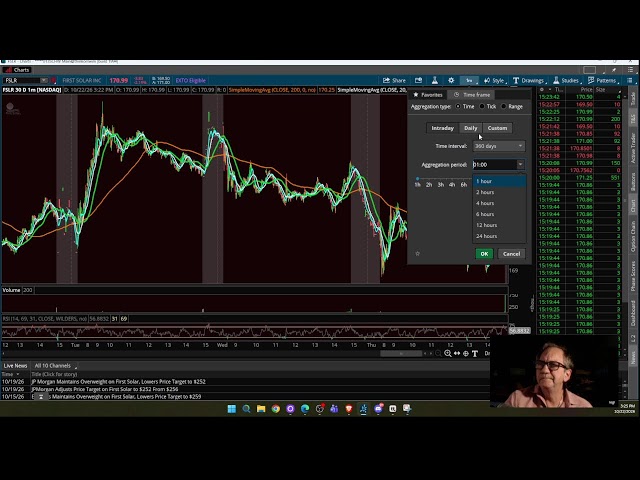Select 6 hours from the list
The width and height of the screenshot is (640, 480).
tap(499, 214)
